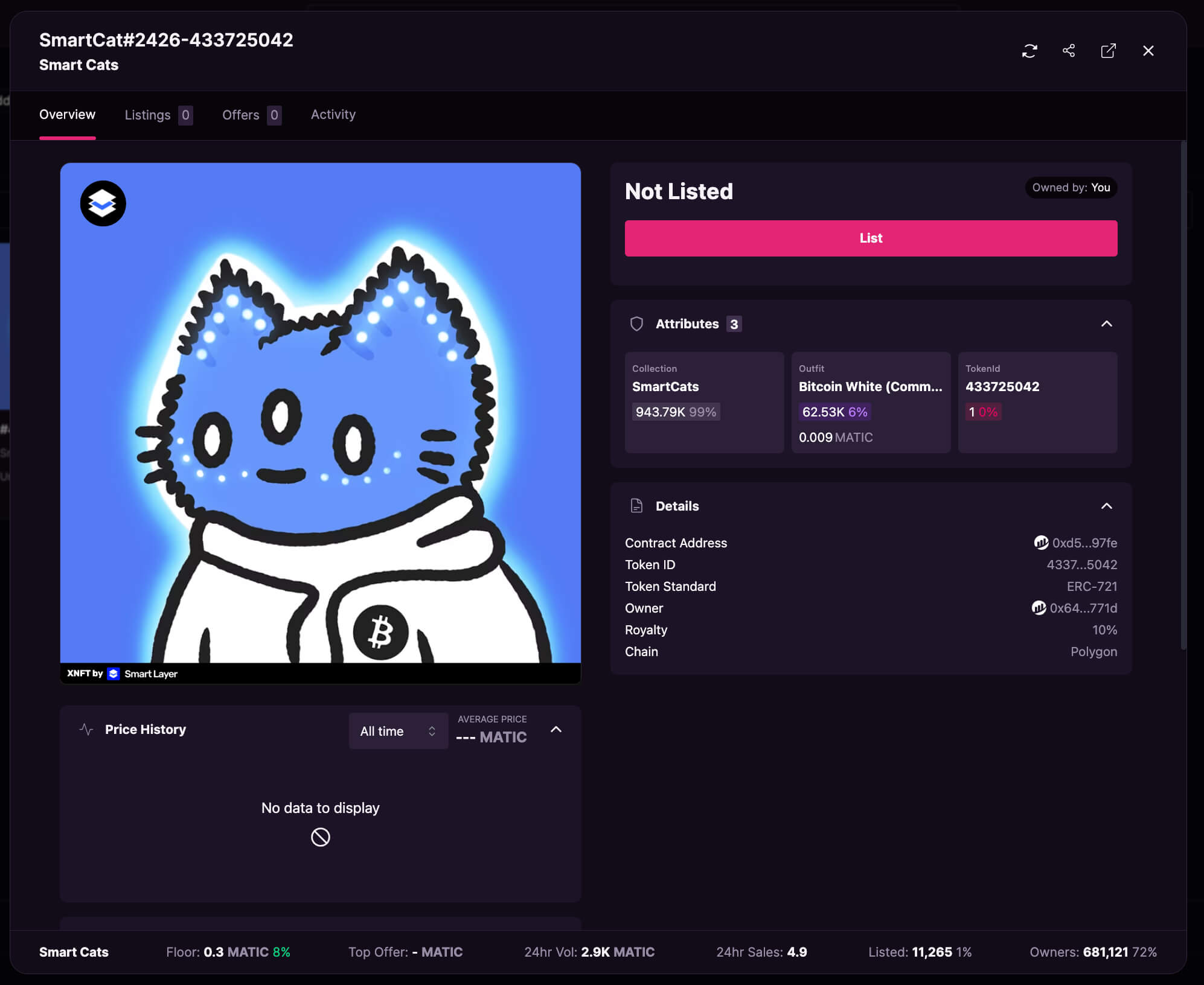
Task: Click the Smart Layer logo badge on image
Action: (103, 203)
